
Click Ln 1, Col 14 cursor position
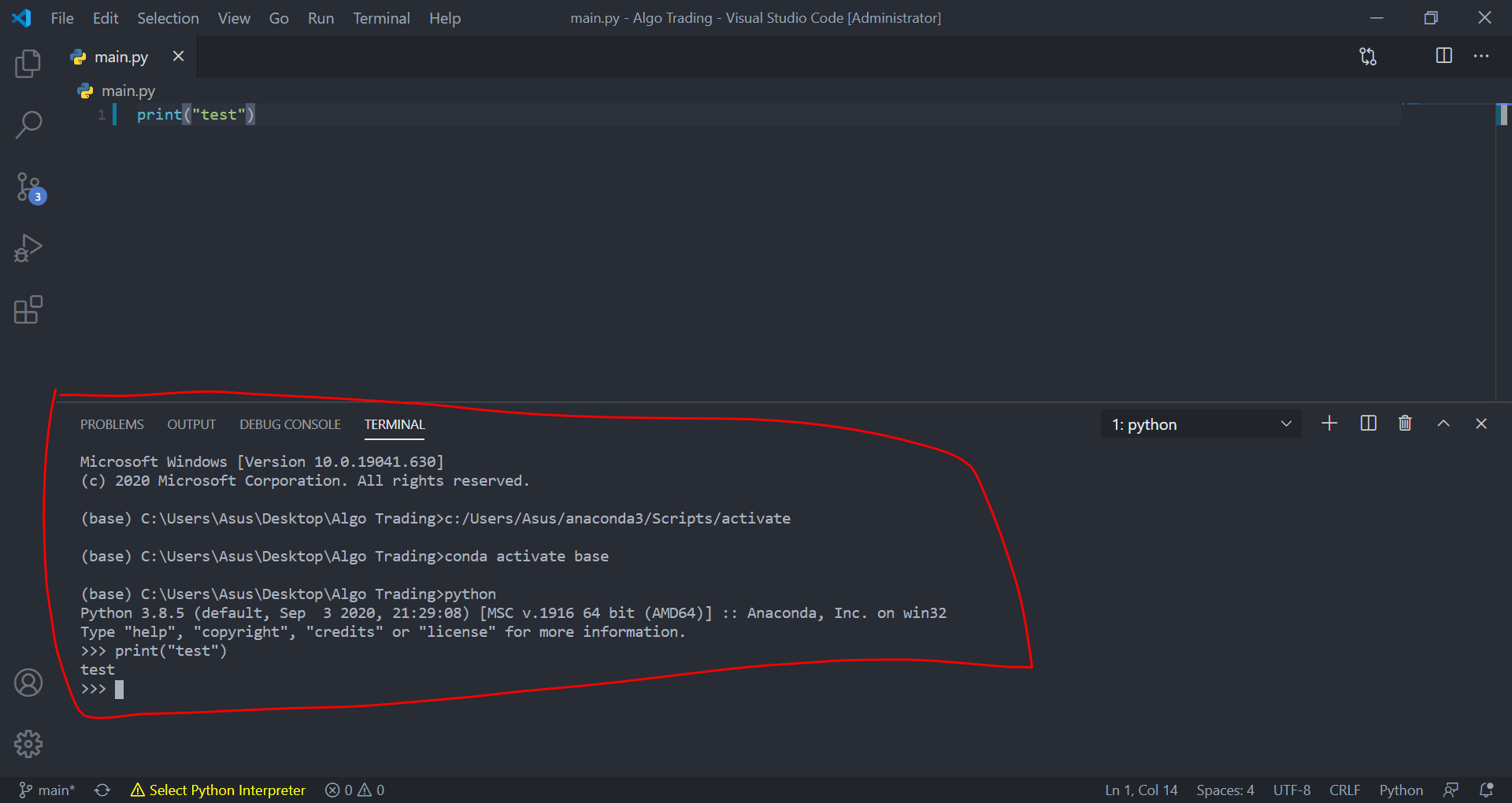point(1141,790)
